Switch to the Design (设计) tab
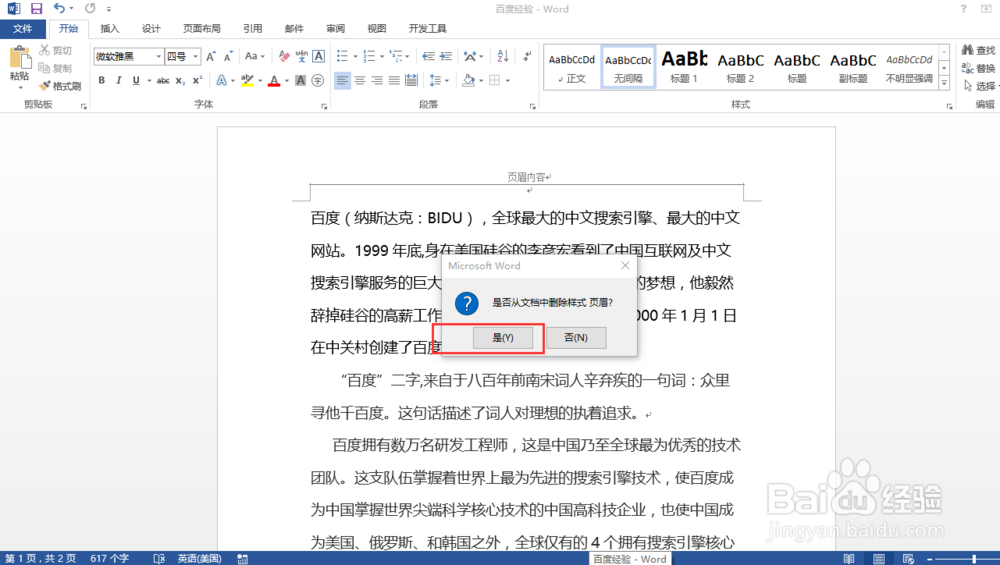This screenshot has height=565, width=1000. coord(151,29)
